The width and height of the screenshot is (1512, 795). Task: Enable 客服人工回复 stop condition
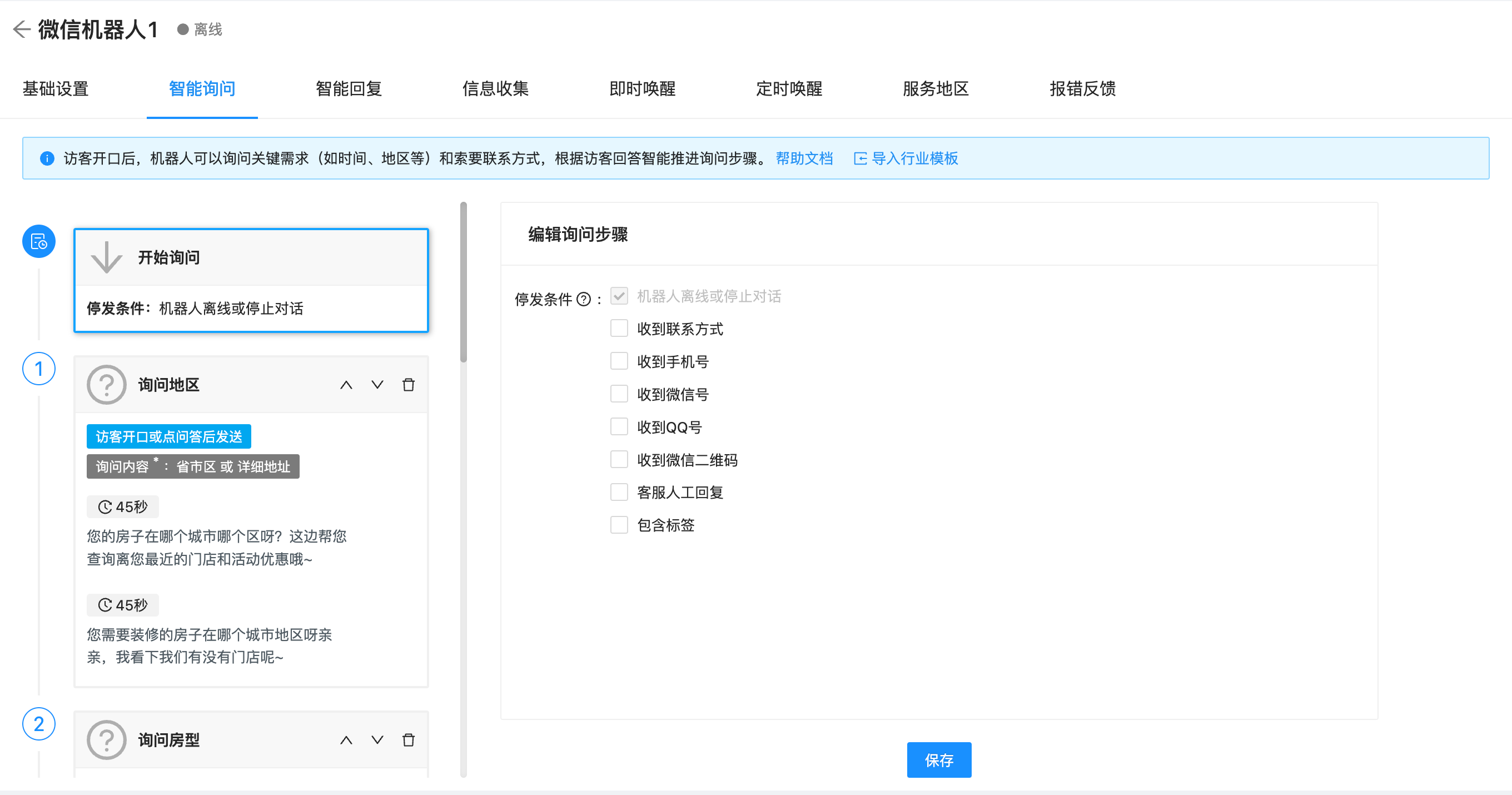(619, 492)
